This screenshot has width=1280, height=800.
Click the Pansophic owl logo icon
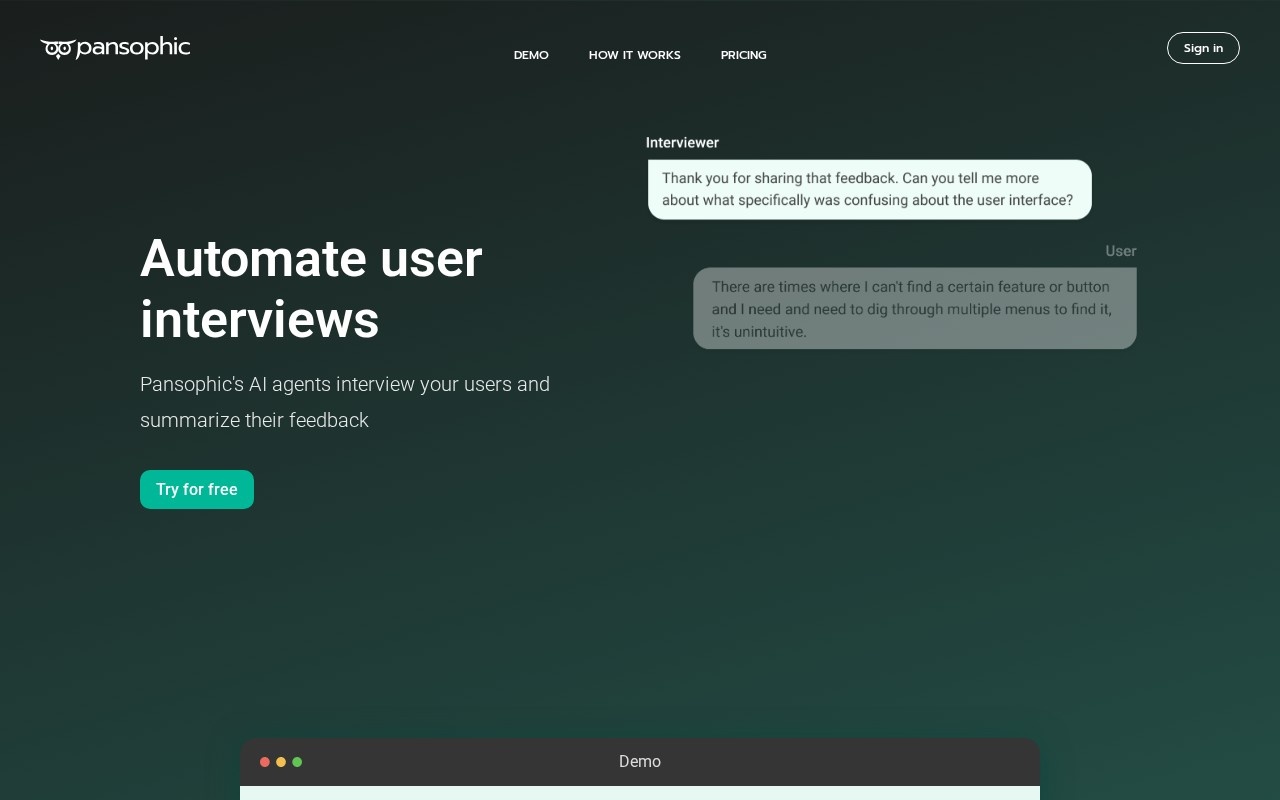[57, 48]
